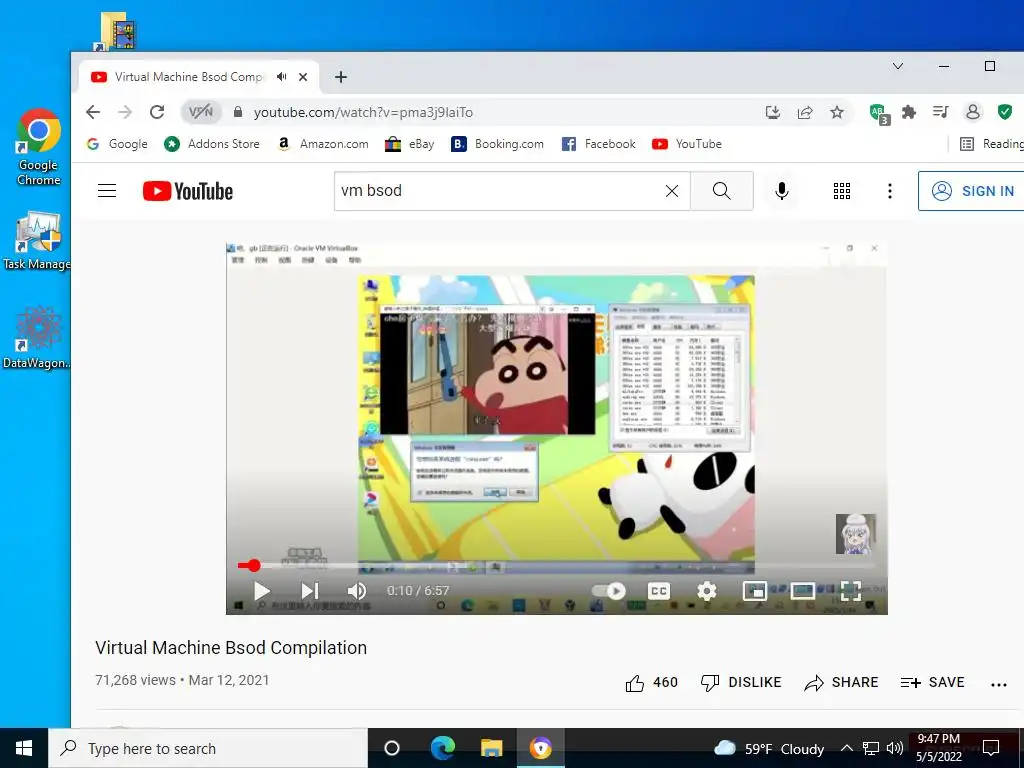The width and height of the screenshot is (1024, 768).
Task: Open the Addons Store bookmark
Action: (x=212, y=144)
